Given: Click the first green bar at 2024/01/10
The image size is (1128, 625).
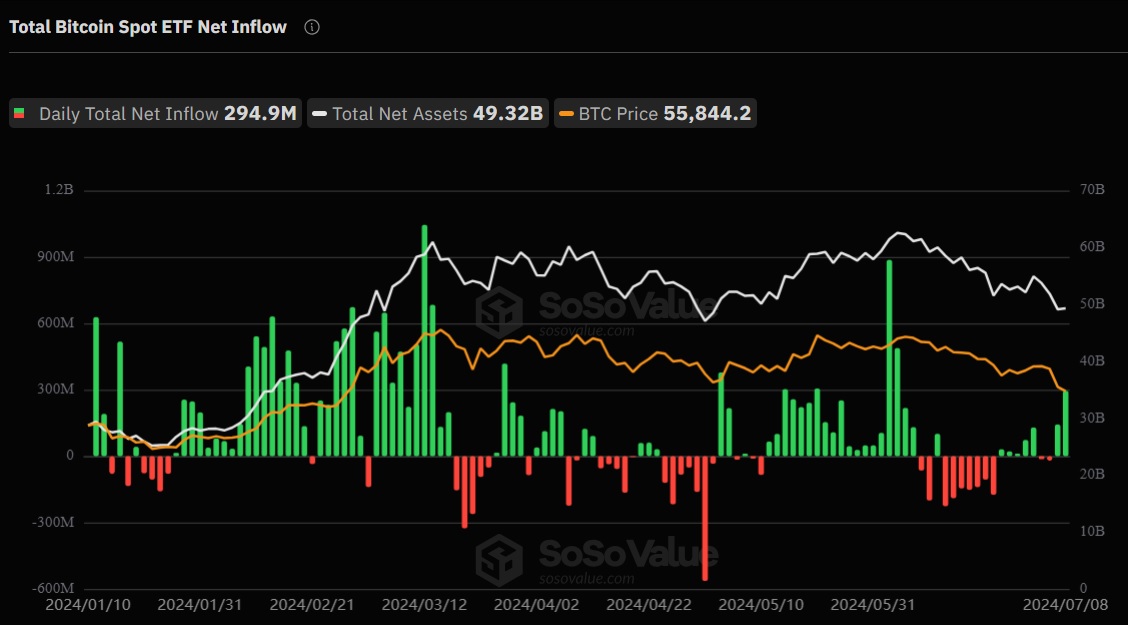Looking at the screenshot, I should 96,387.
